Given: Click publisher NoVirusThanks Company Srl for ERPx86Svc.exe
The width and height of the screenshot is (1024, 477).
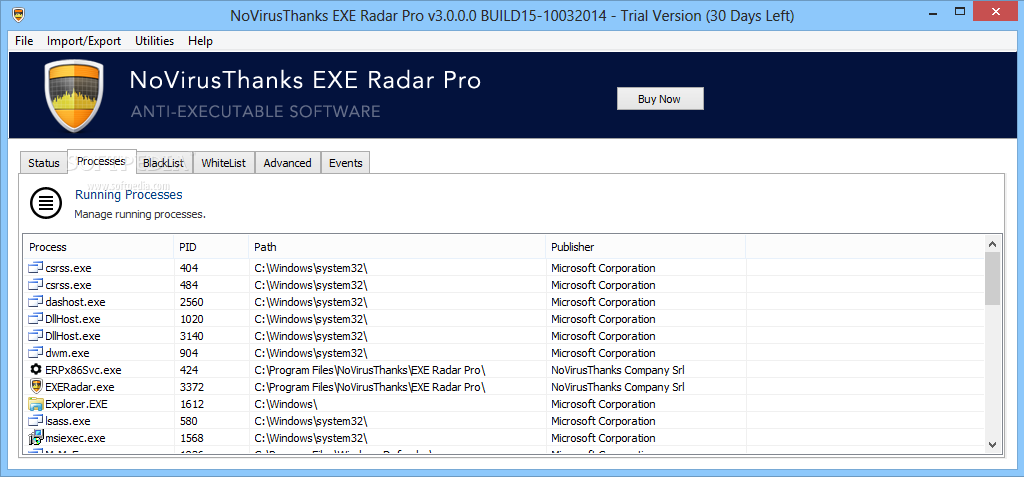Looking at the screenshot, I should (x=617, y=370).
